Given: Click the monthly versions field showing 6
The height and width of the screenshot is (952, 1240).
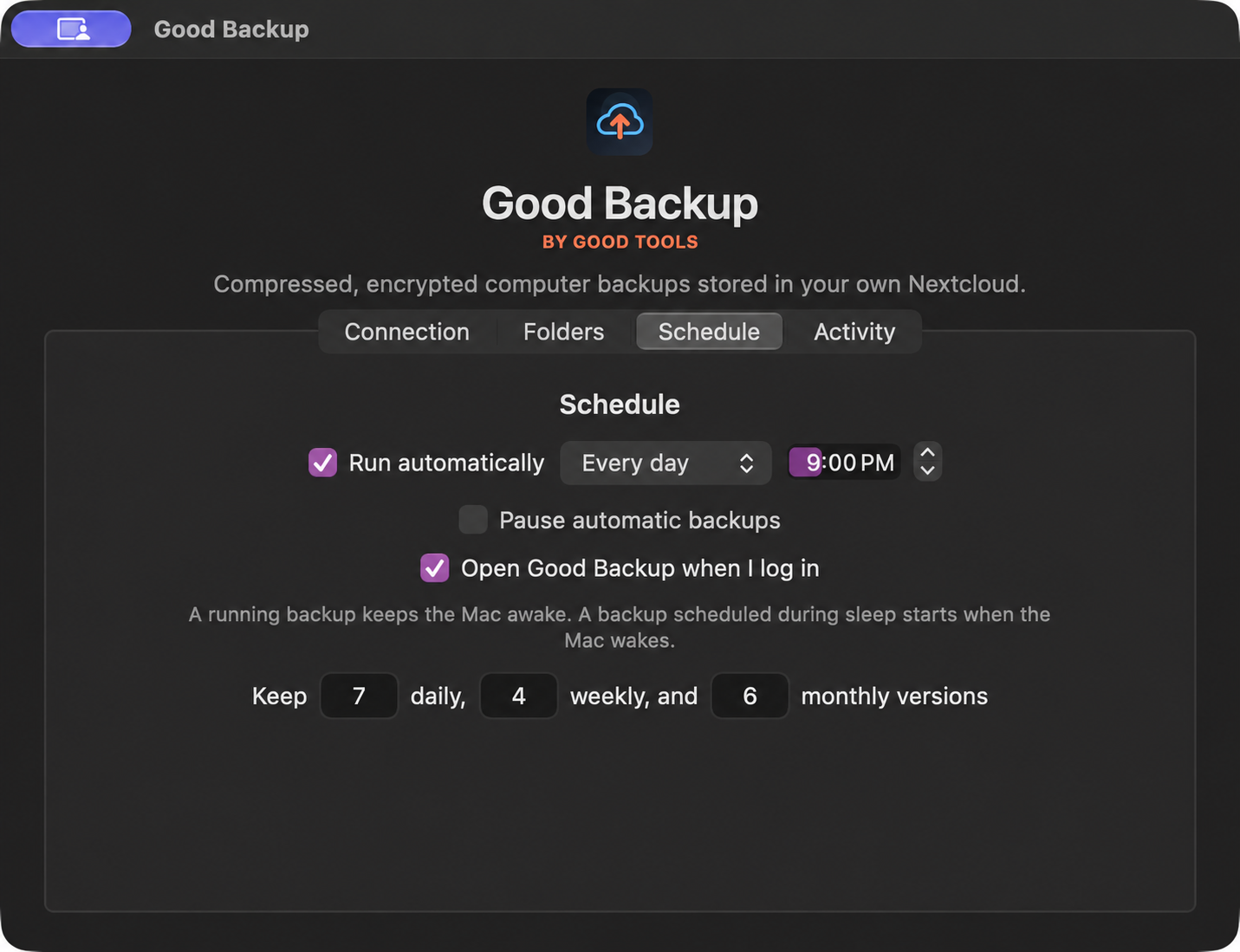Looking at the screenshot, I should point(750,696).
